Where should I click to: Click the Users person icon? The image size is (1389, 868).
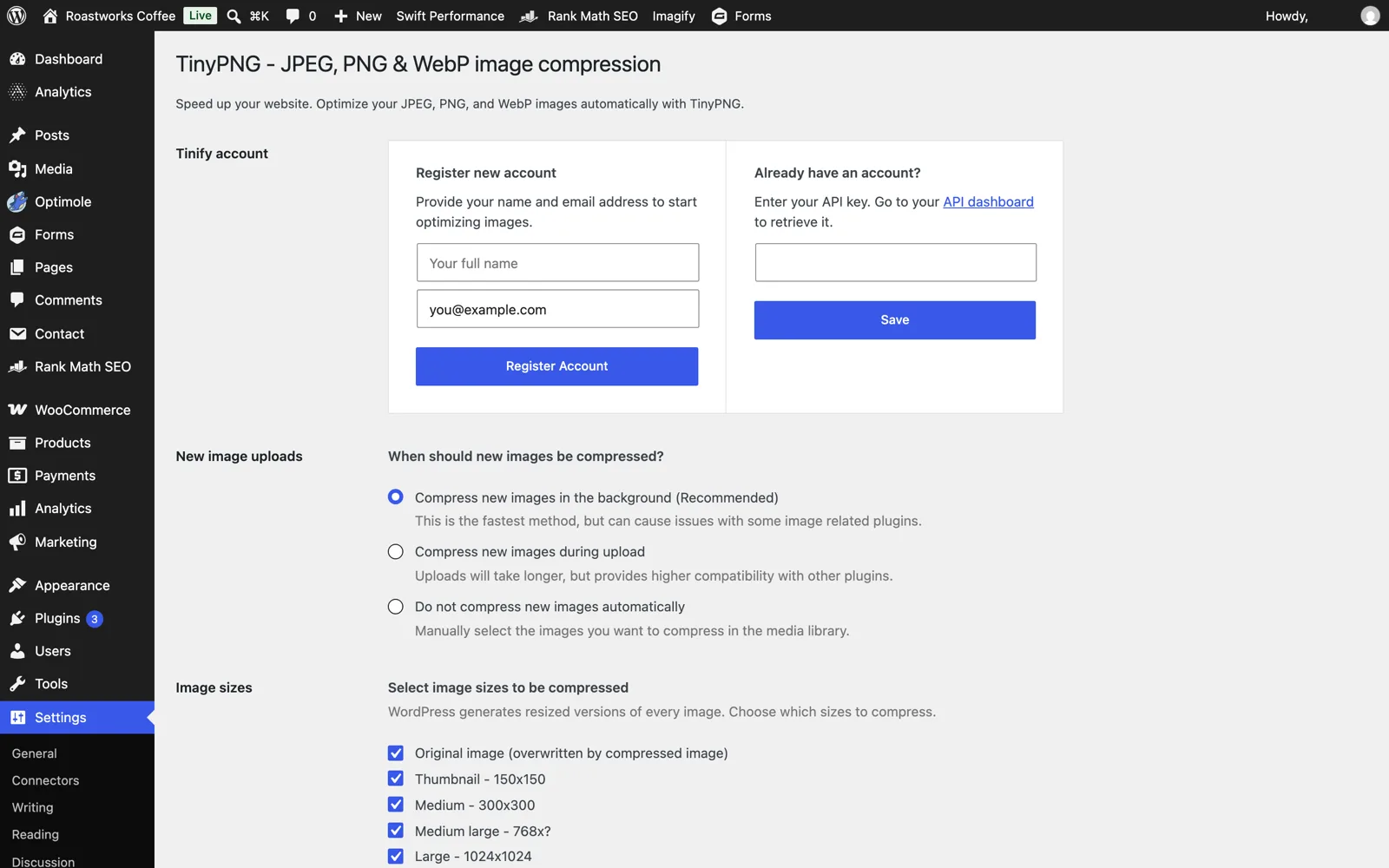17,651
